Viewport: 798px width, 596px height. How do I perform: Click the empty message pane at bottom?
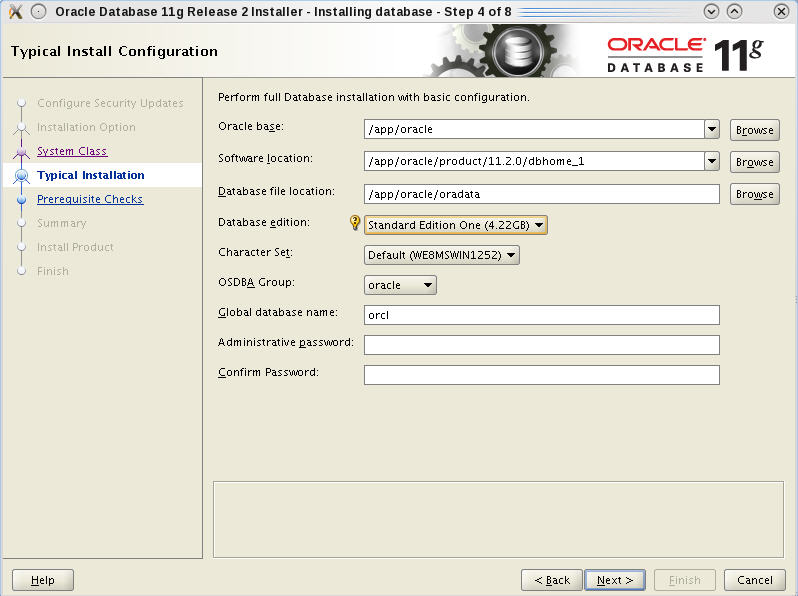498,519
